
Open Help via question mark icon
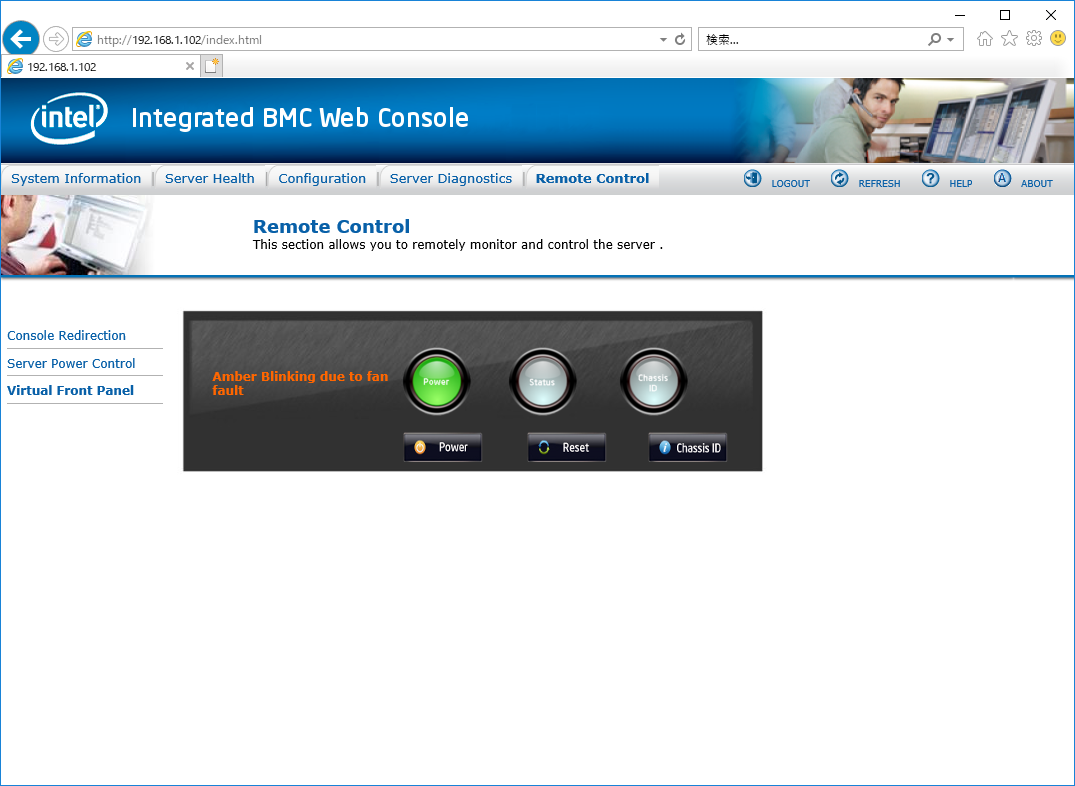click(930, 179)
